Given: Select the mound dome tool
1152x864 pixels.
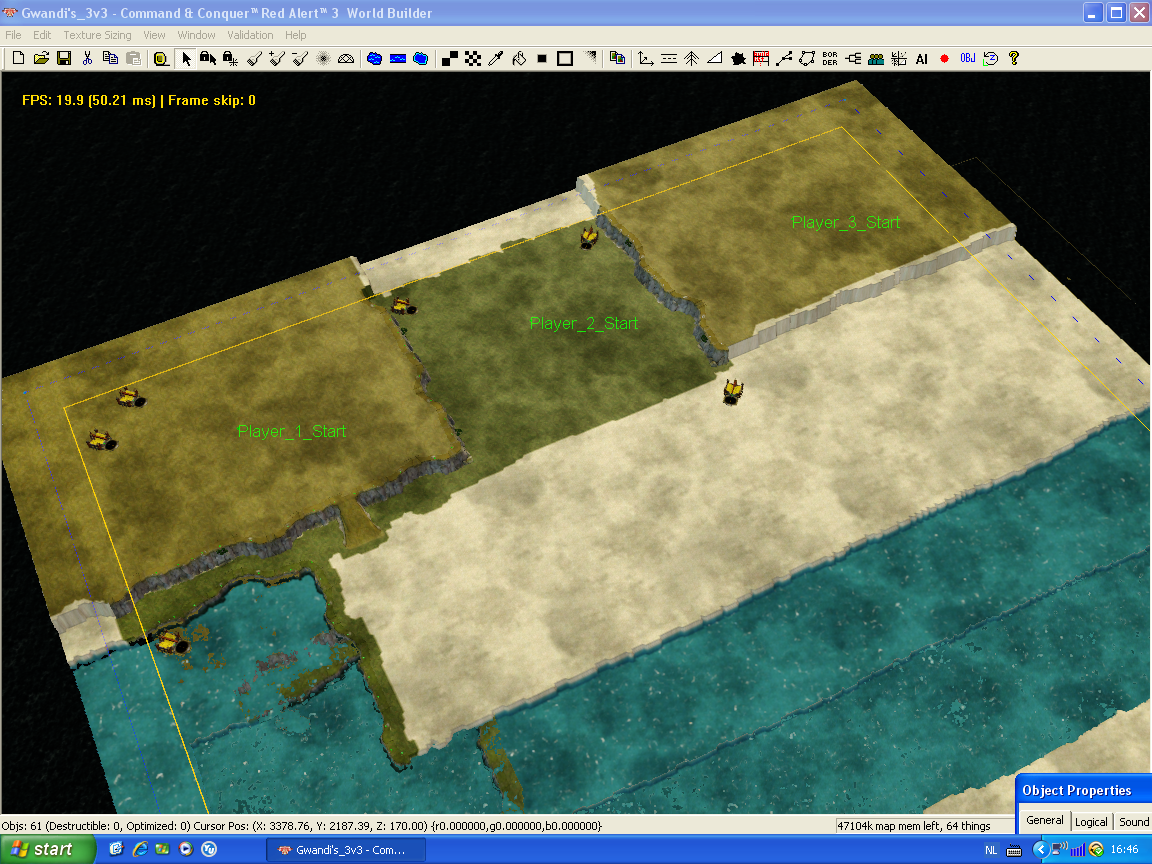Looking at the screenshot, I should pos(346,58).
